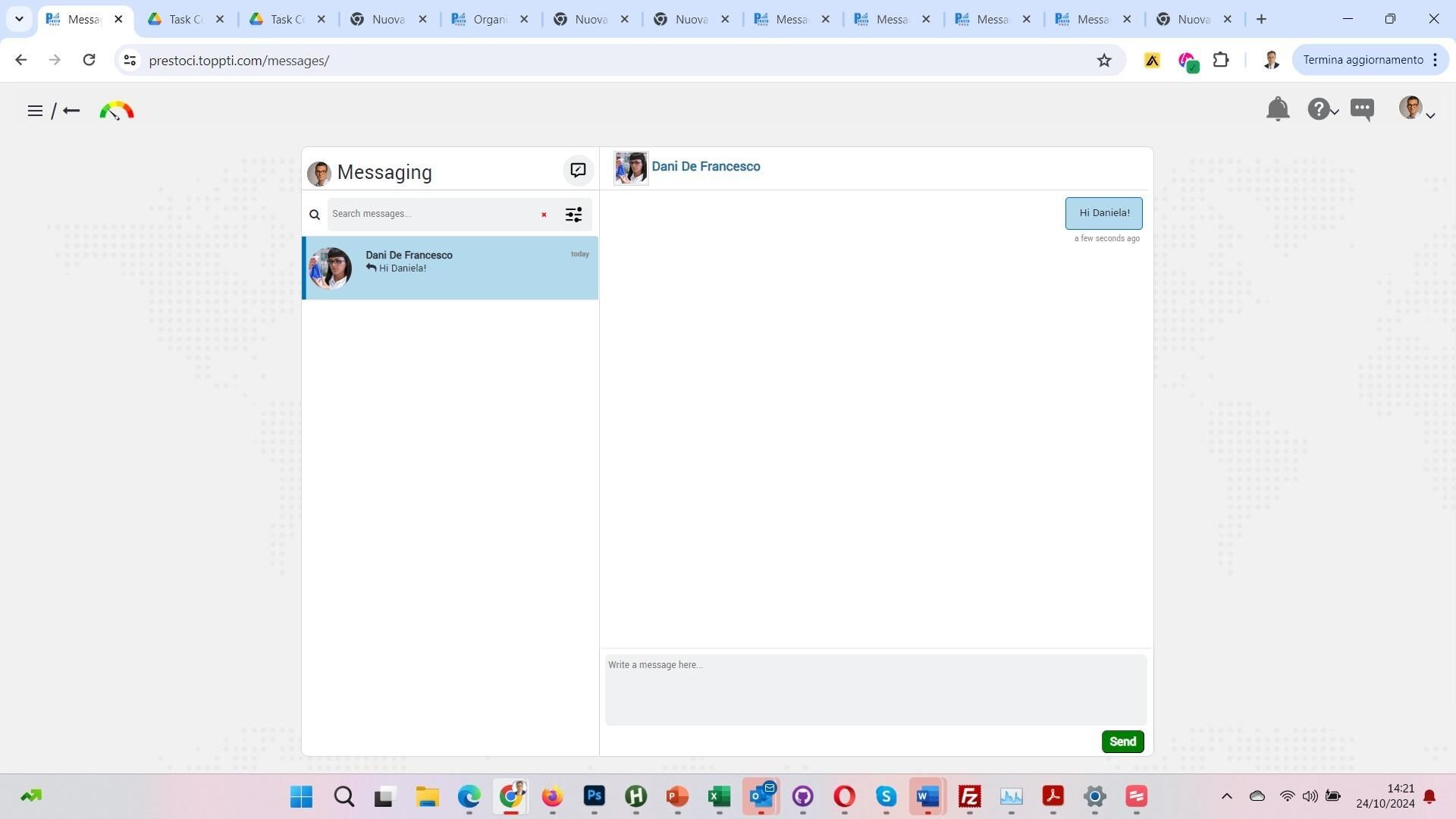Expand the browser tab search chevron
This screenshot has height=819, width=1456.
tap(19, 19)
